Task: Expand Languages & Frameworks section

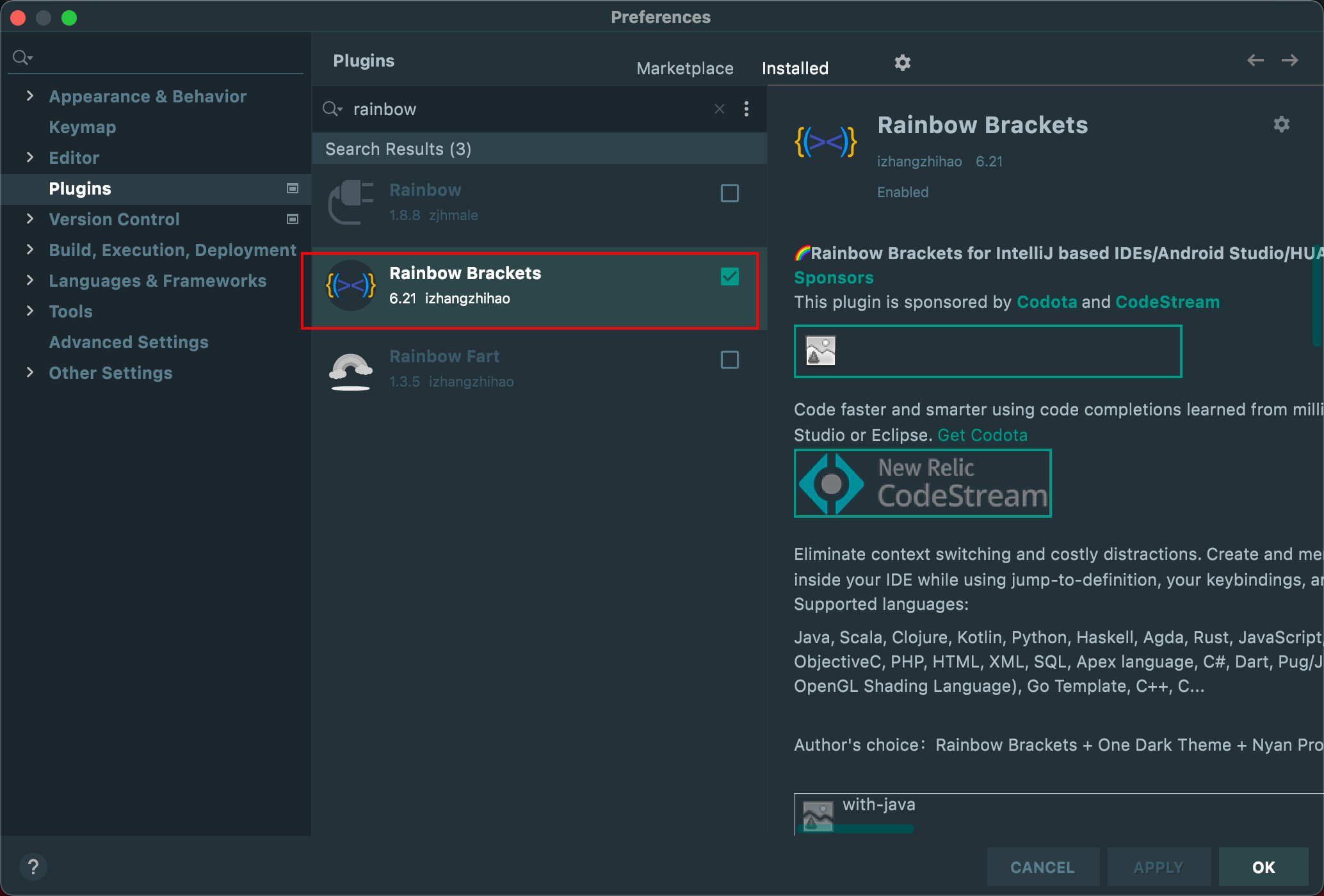Action: pos(29,280)
